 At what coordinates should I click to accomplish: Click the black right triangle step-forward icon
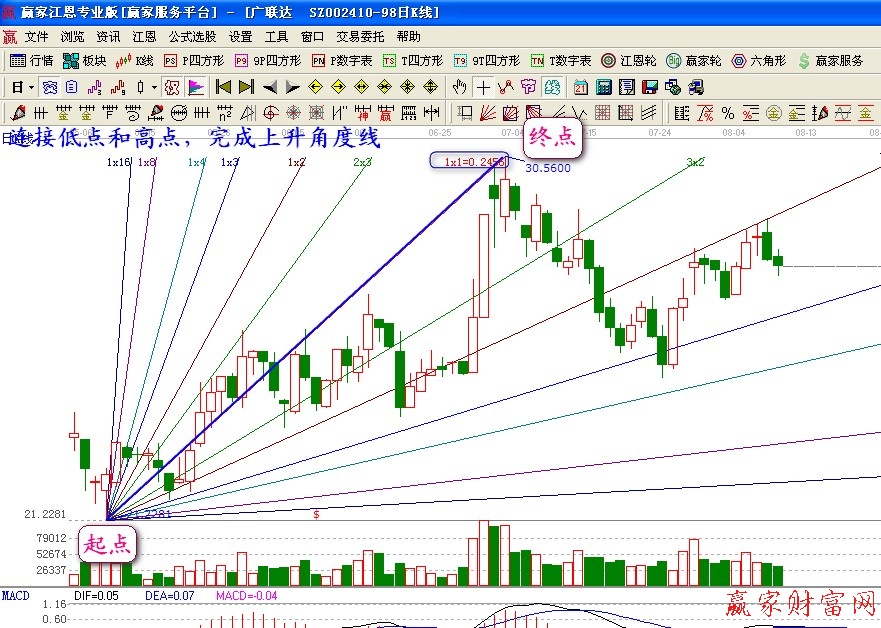pyautogui.click(x=292, y=87)
